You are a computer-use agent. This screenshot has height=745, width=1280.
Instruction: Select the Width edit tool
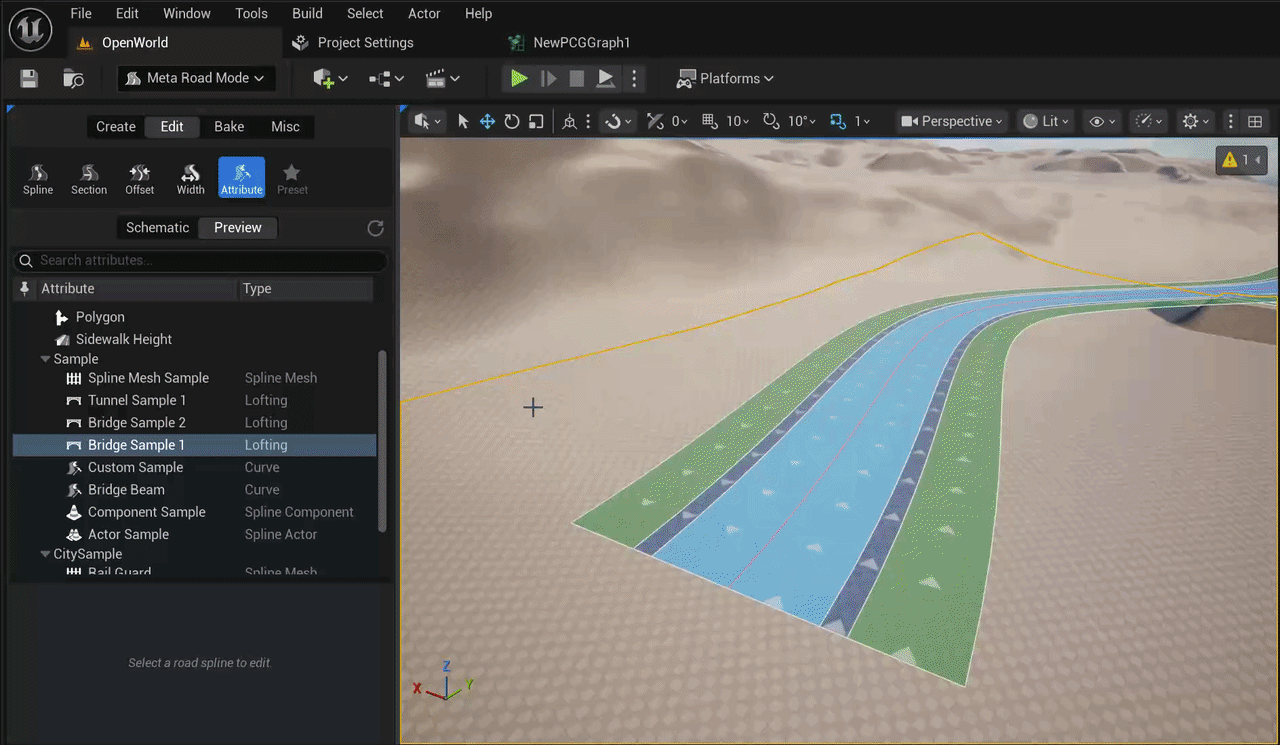191,178
